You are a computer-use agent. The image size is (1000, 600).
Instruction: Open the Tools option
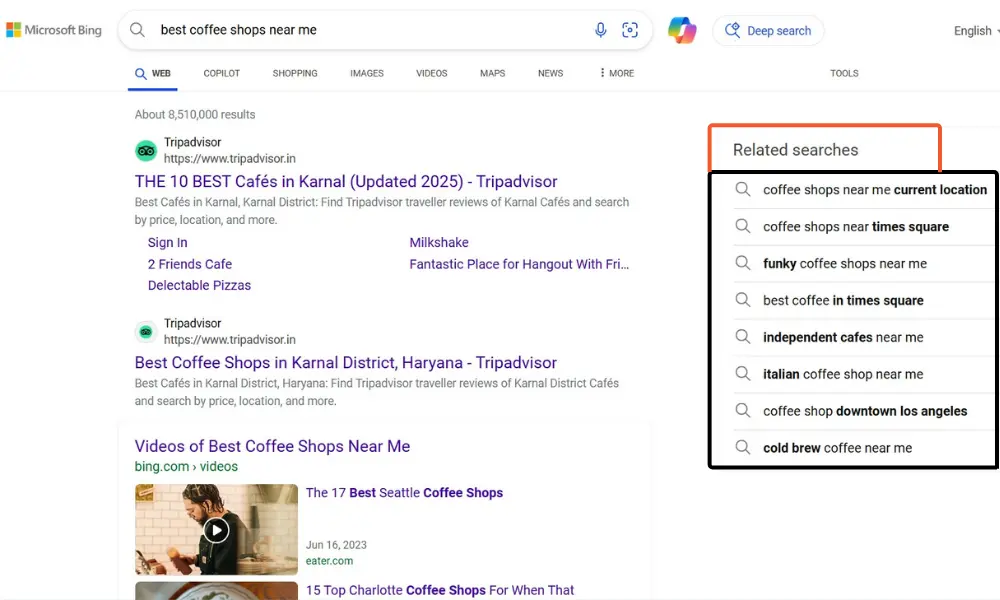tap(844, 73)
